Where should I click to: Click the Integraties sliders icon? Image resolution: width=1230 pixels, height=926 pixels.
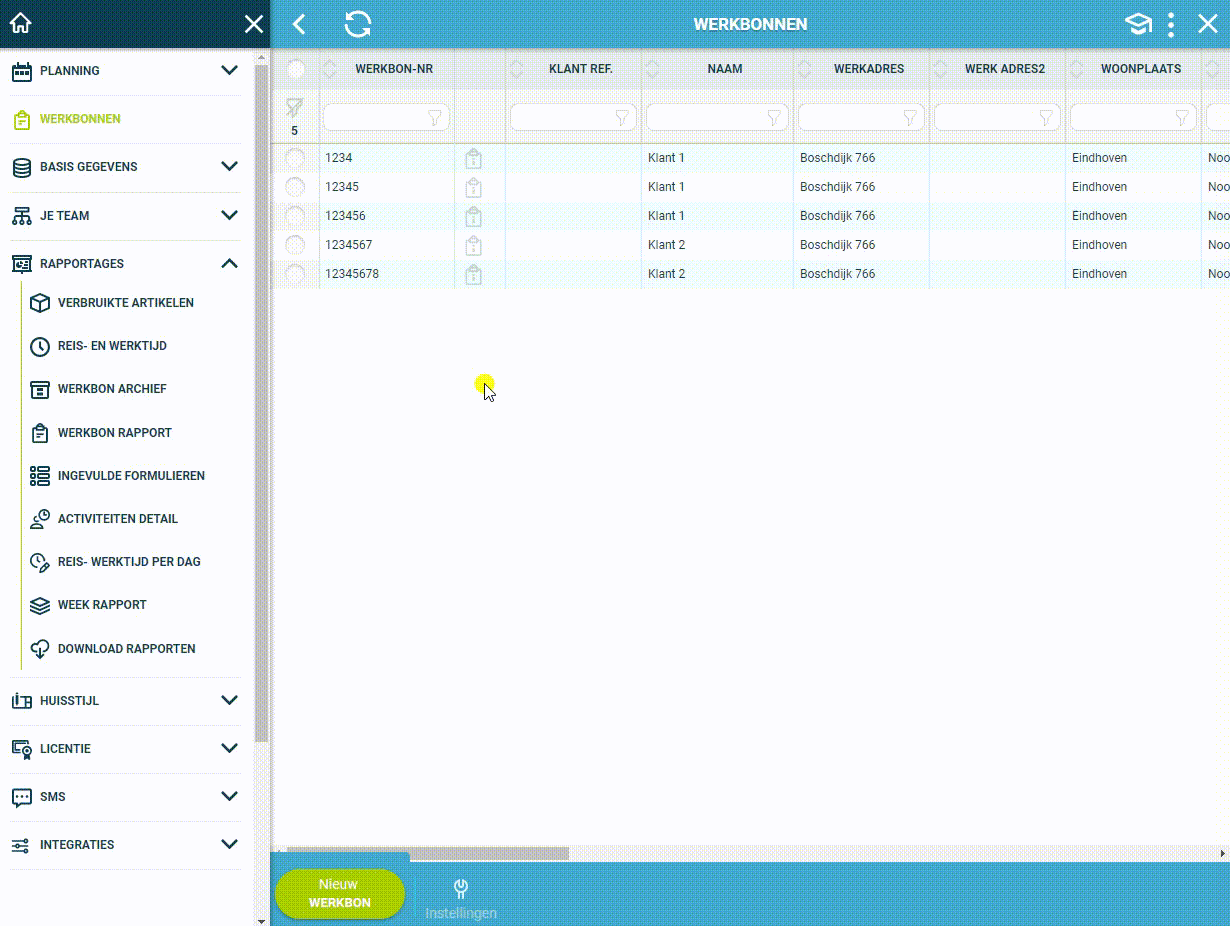tap(21, 846)
